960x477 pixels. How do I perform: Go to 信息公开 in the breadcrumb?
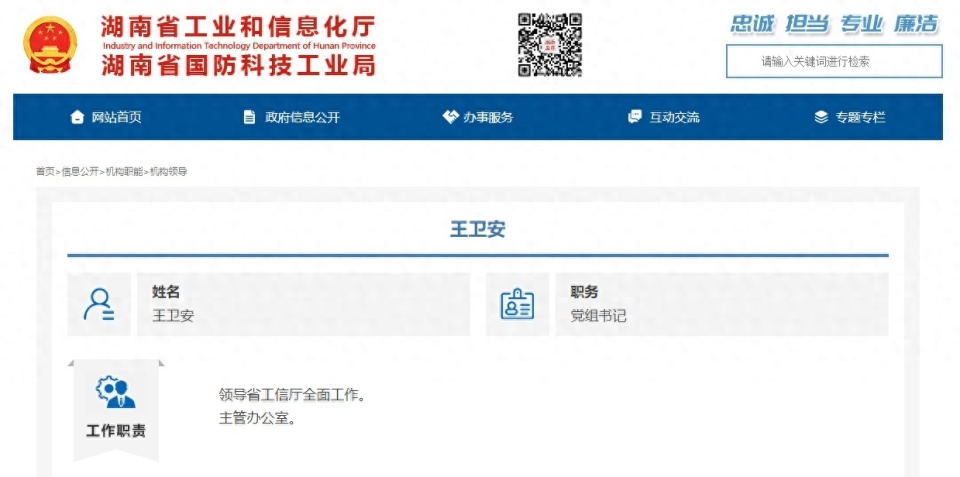click(x=80, y=172)
